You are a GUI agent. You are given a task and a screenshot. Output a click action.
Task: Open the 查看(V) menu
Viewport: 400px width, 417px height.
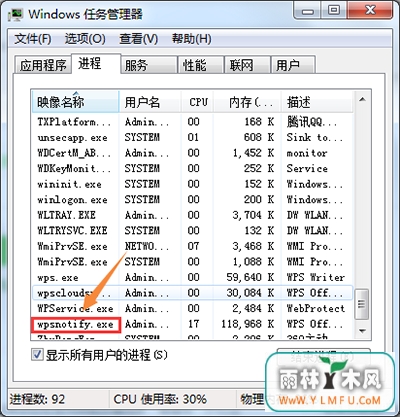pyautogui.click(x=138, y=39)
